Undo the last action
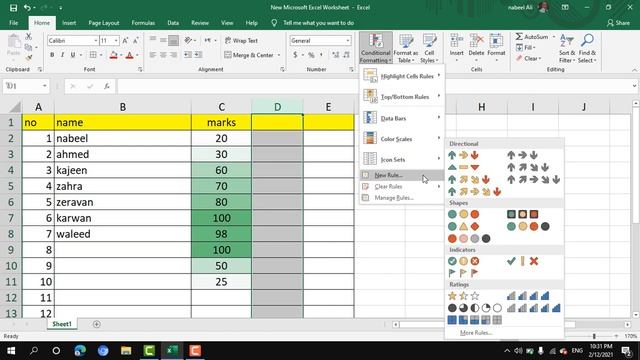Image resolution: width=640 pixels, height=360 pixels. (27, 8)
